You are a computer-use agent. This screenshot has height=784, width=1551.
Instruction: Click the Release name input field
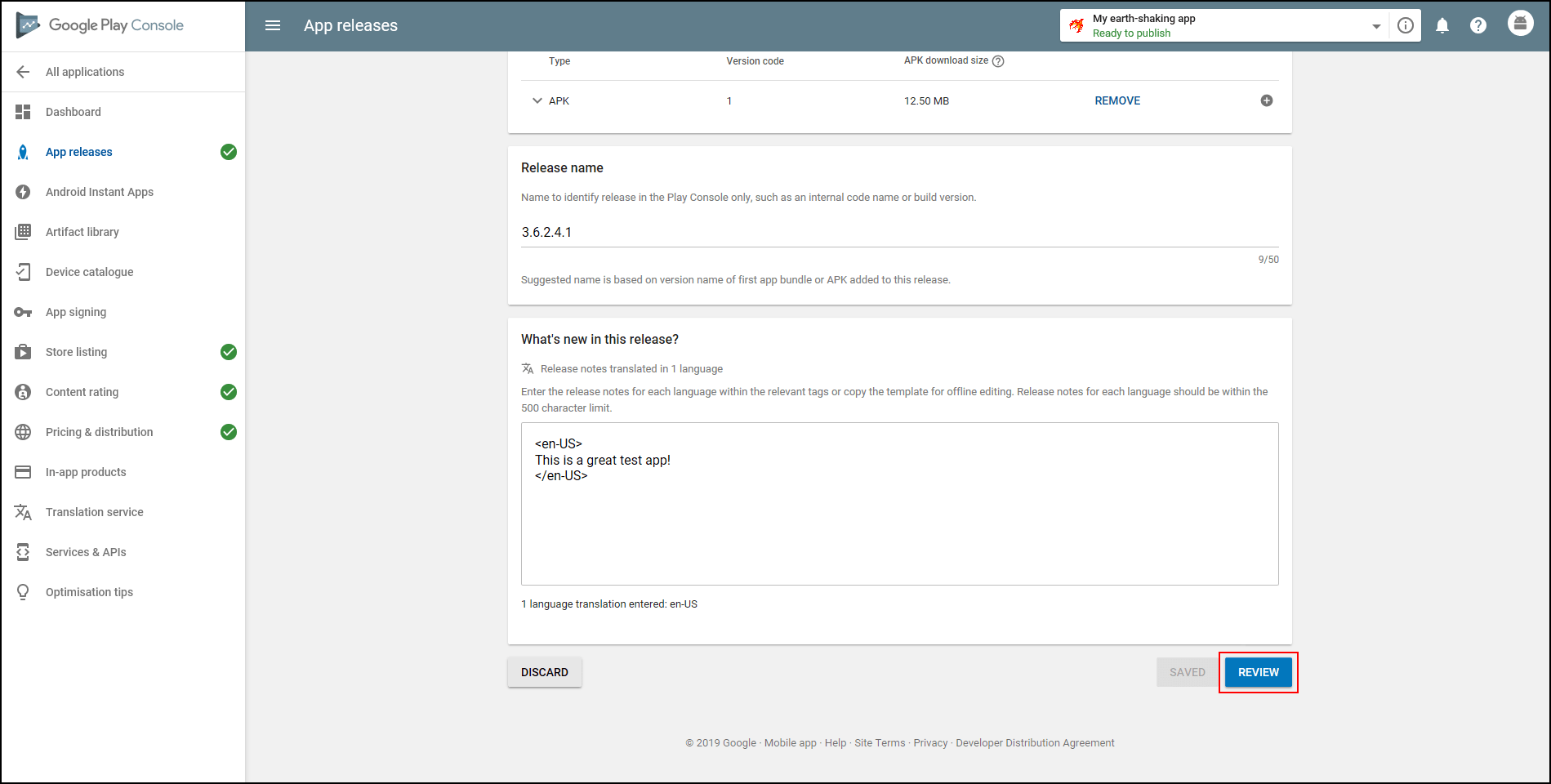click(900, 233)
